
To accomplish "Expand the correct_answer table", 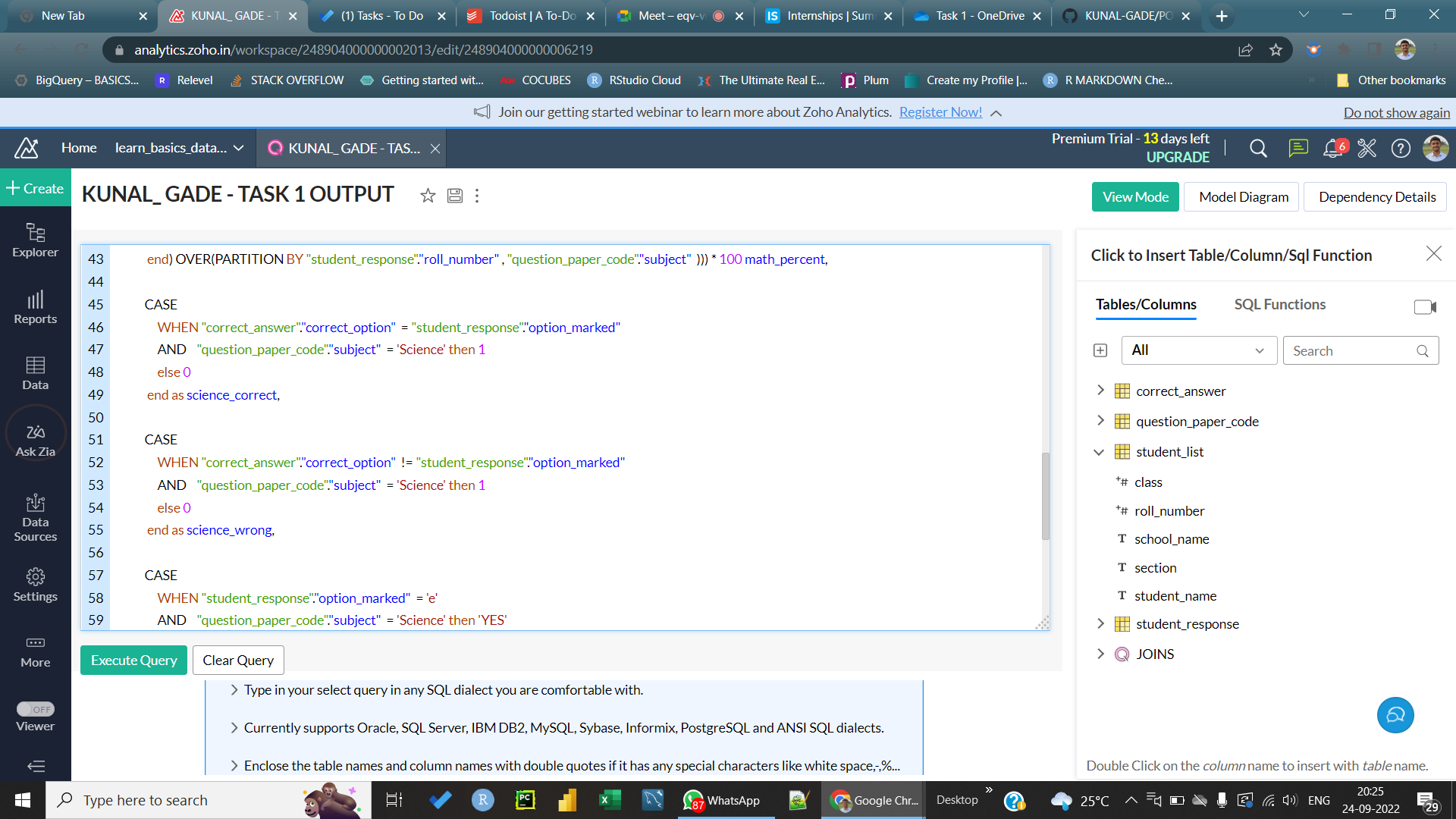I will pyautogui.click(x=1101, y=391).
